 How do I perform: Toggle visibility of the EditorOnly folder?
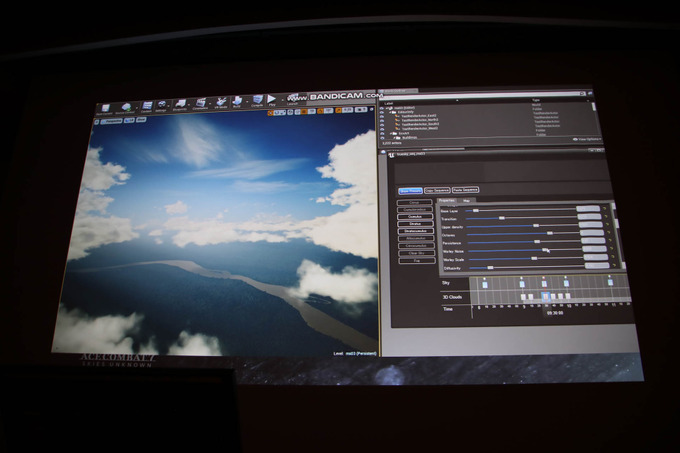click(382, 112)
